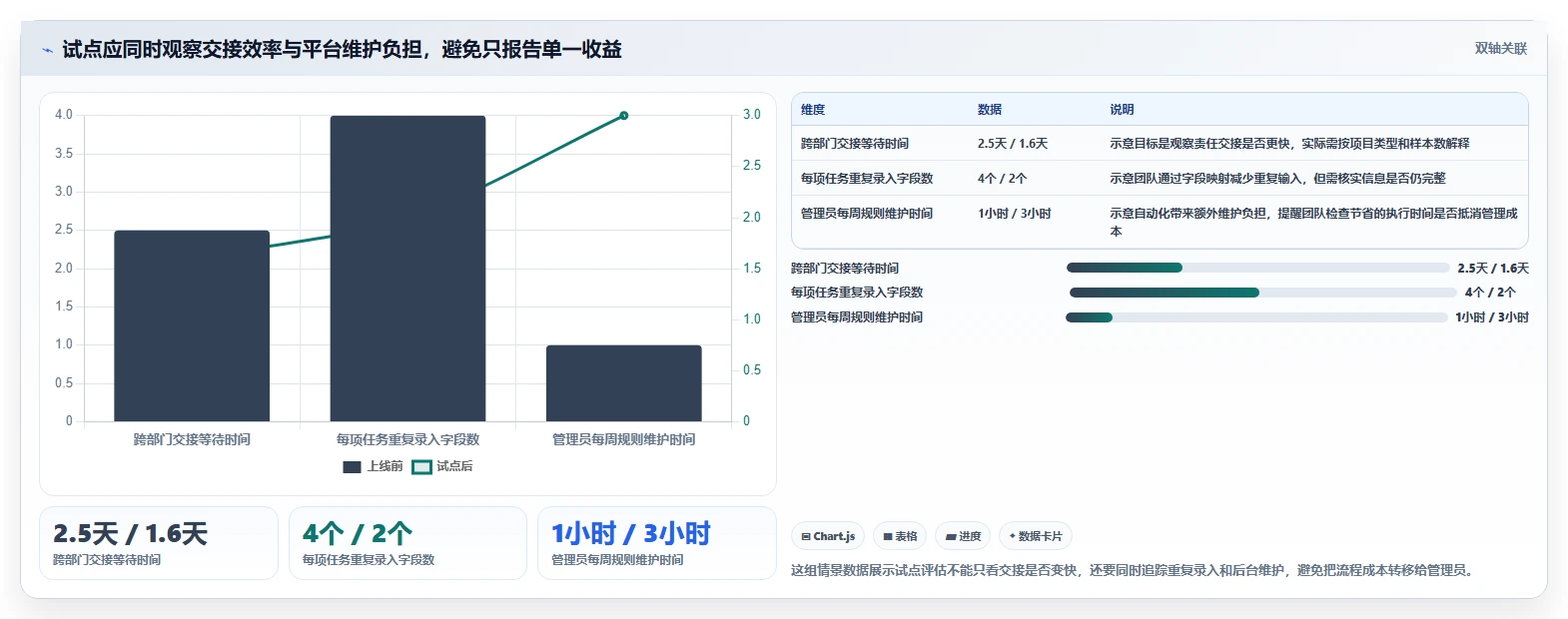Select the footer sentence starting 这组情景数据展示
This screenshot has width=1568, height=619.
click(1135, 570)
